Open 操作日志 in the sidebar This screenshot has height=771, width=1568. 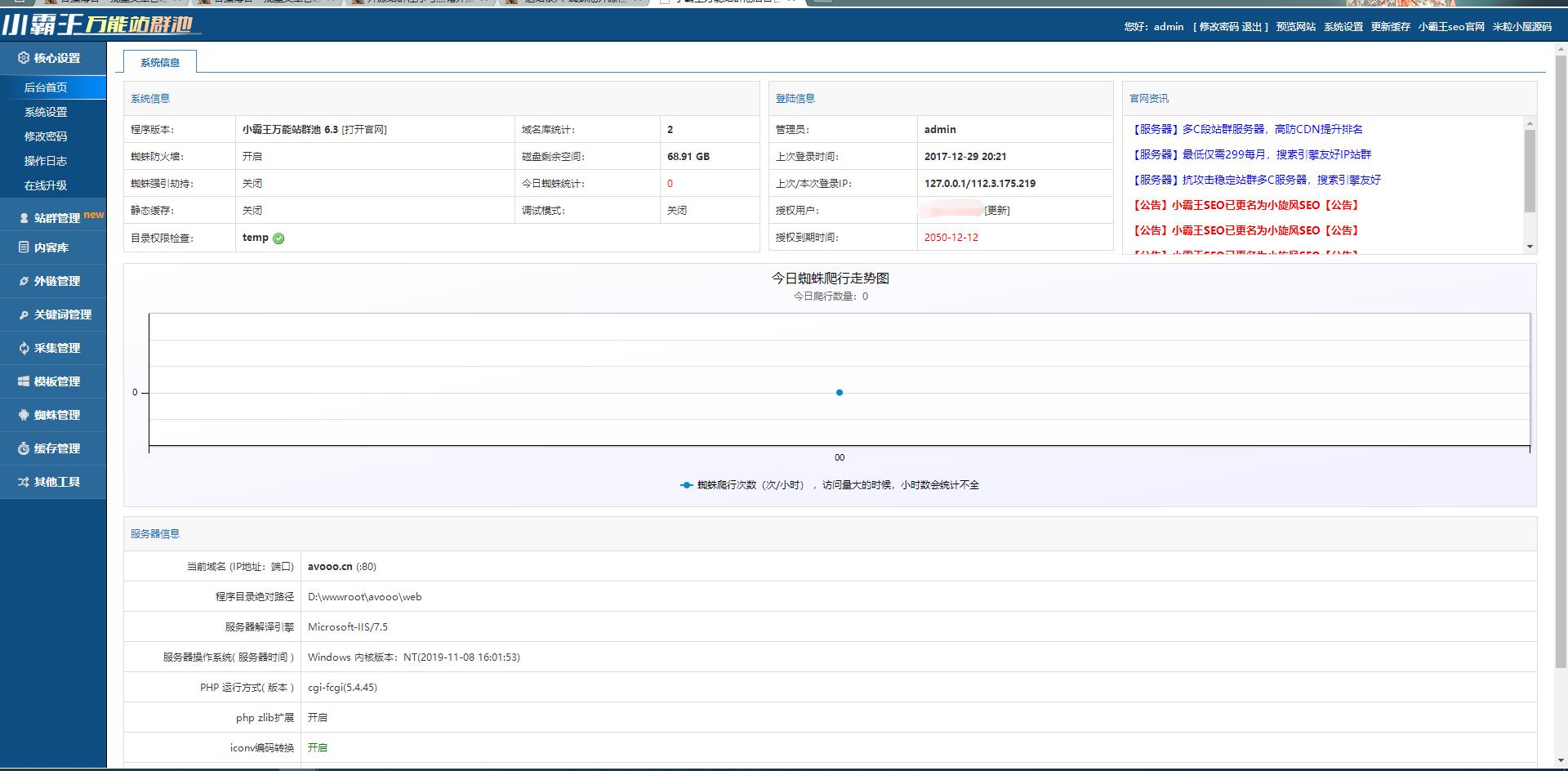(x=46, y=161)
